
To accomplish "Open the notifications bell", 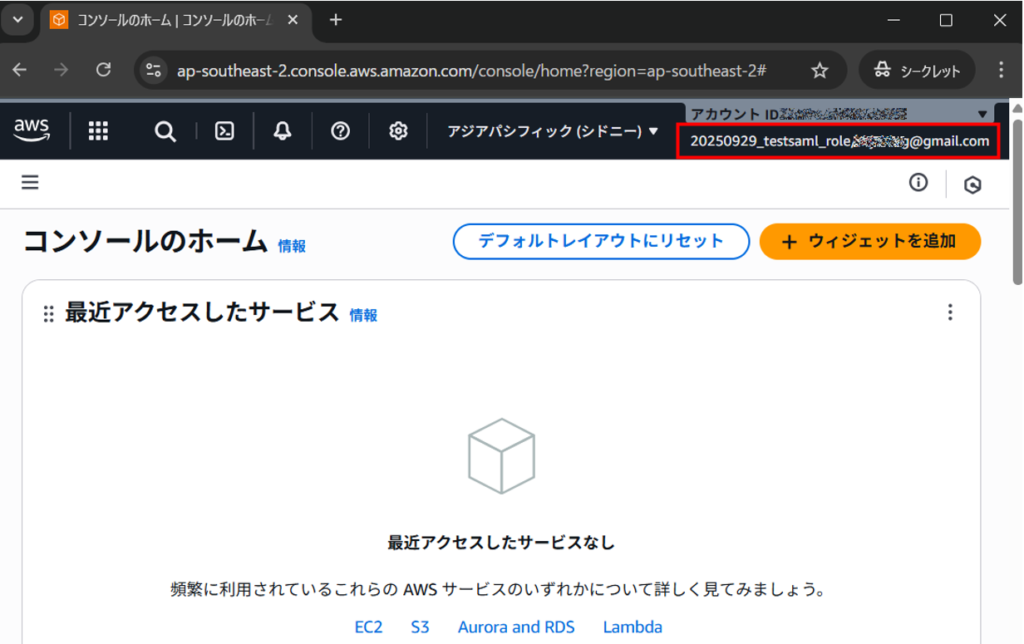I will click(283, 131).
